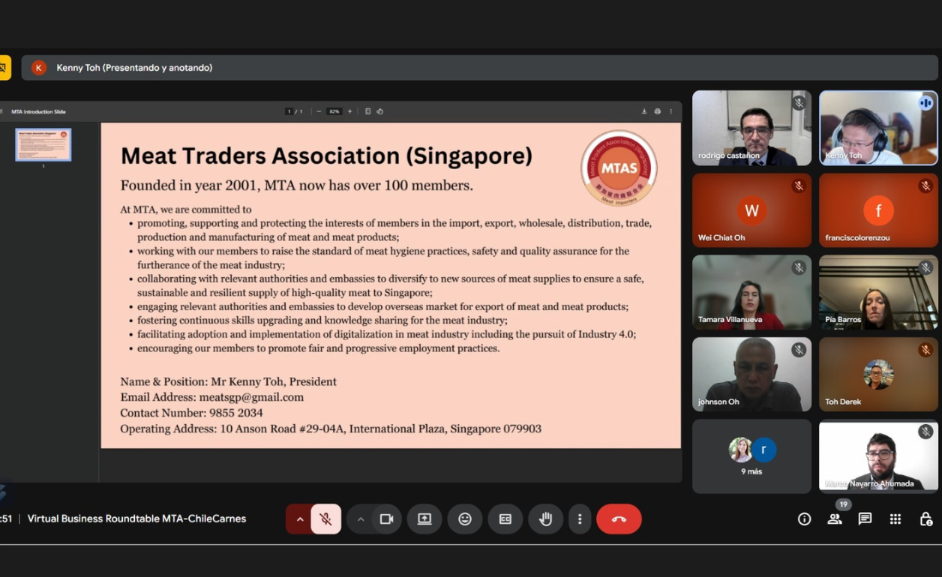
Task: Toggle the camera on or off
Action: (386, 519)
